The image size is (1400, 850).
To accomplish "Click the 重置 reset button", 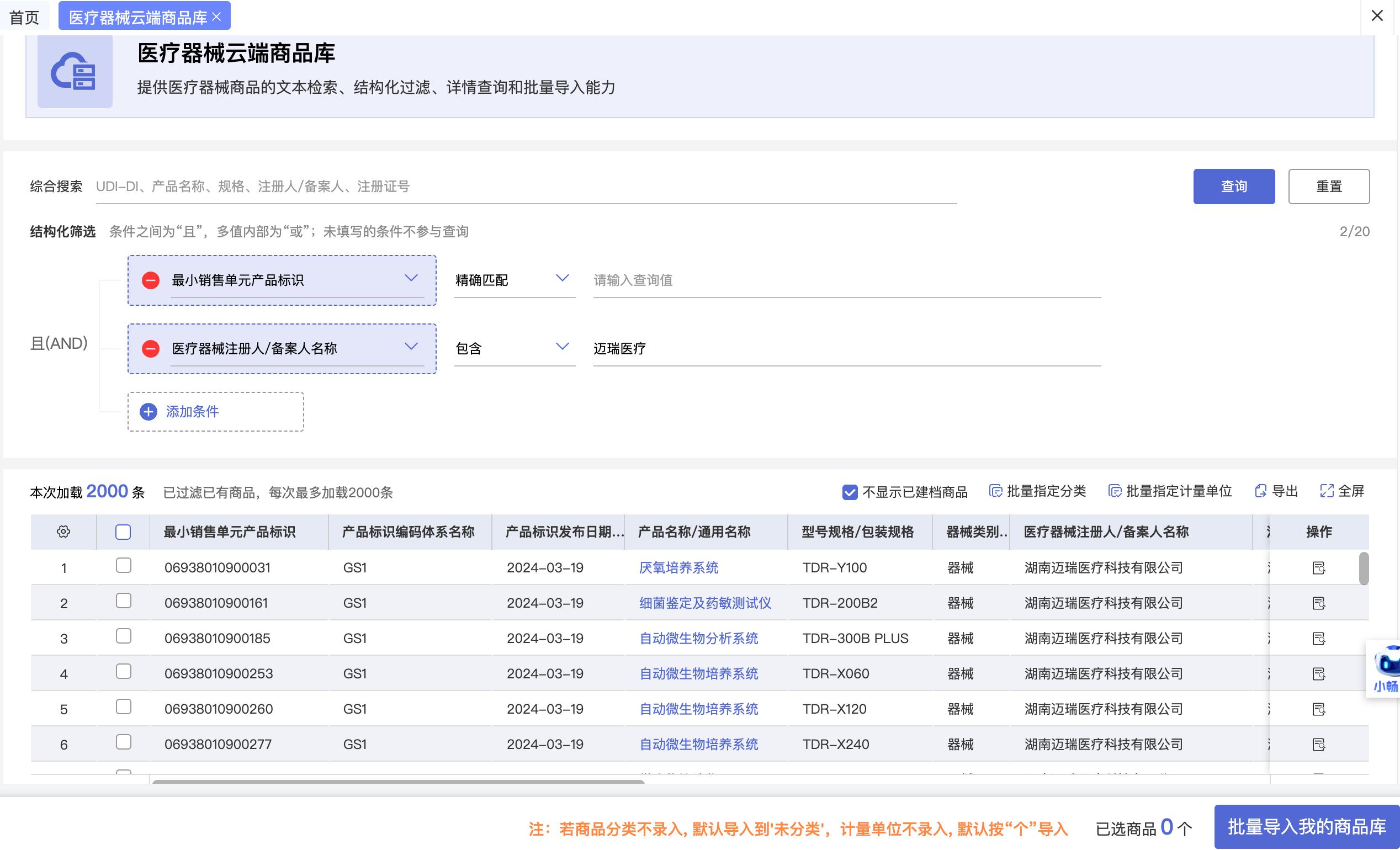I will click(x=1328, y=187).
